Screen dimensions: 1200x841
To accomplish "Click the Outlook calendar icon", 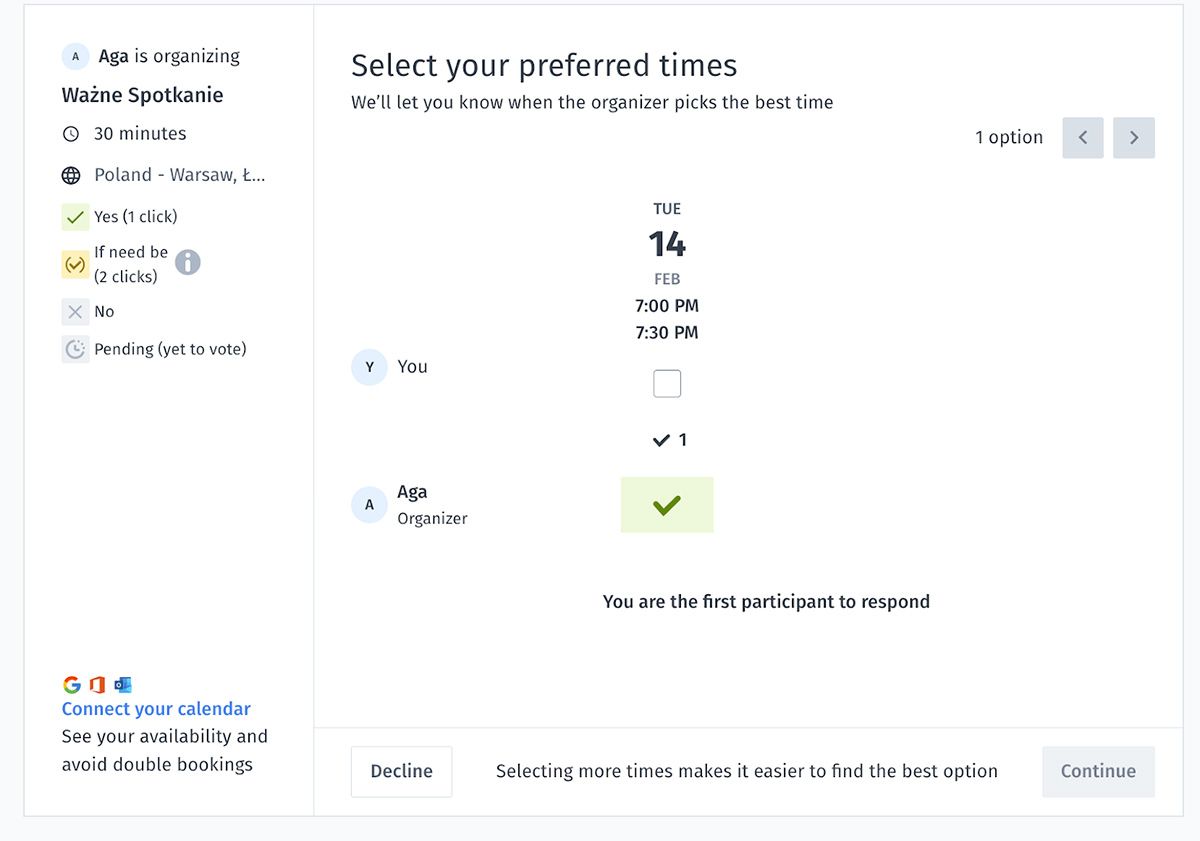I will (123, 685).
